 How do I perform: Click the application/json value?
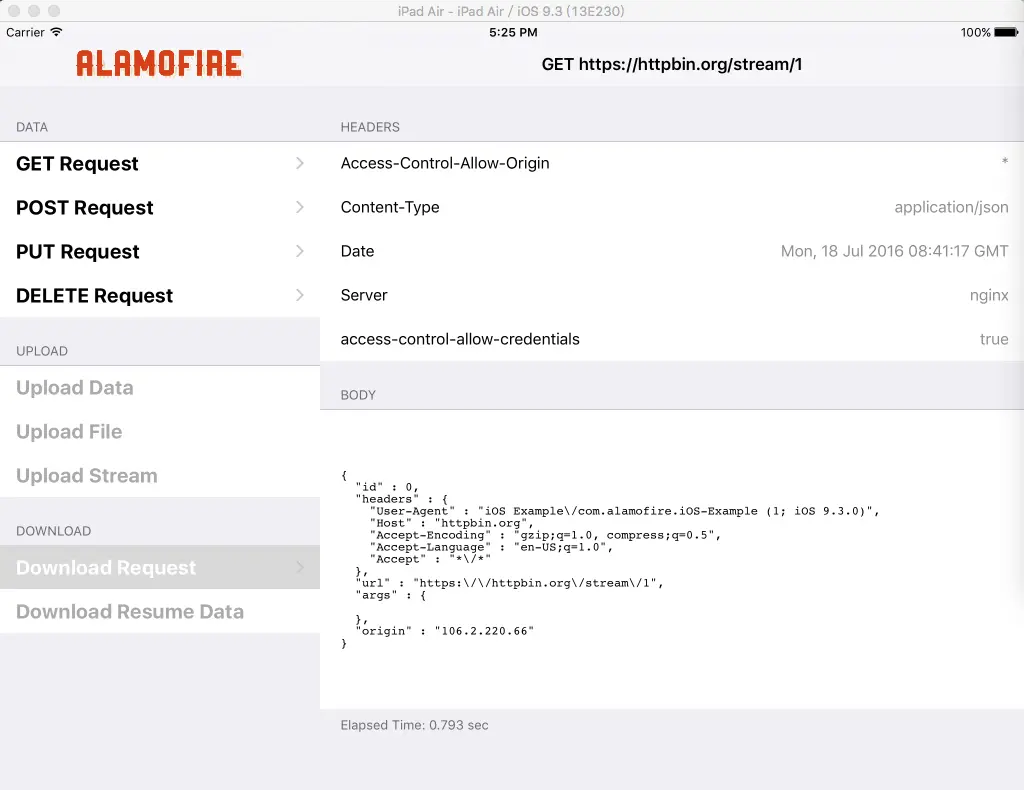[951, 207]
